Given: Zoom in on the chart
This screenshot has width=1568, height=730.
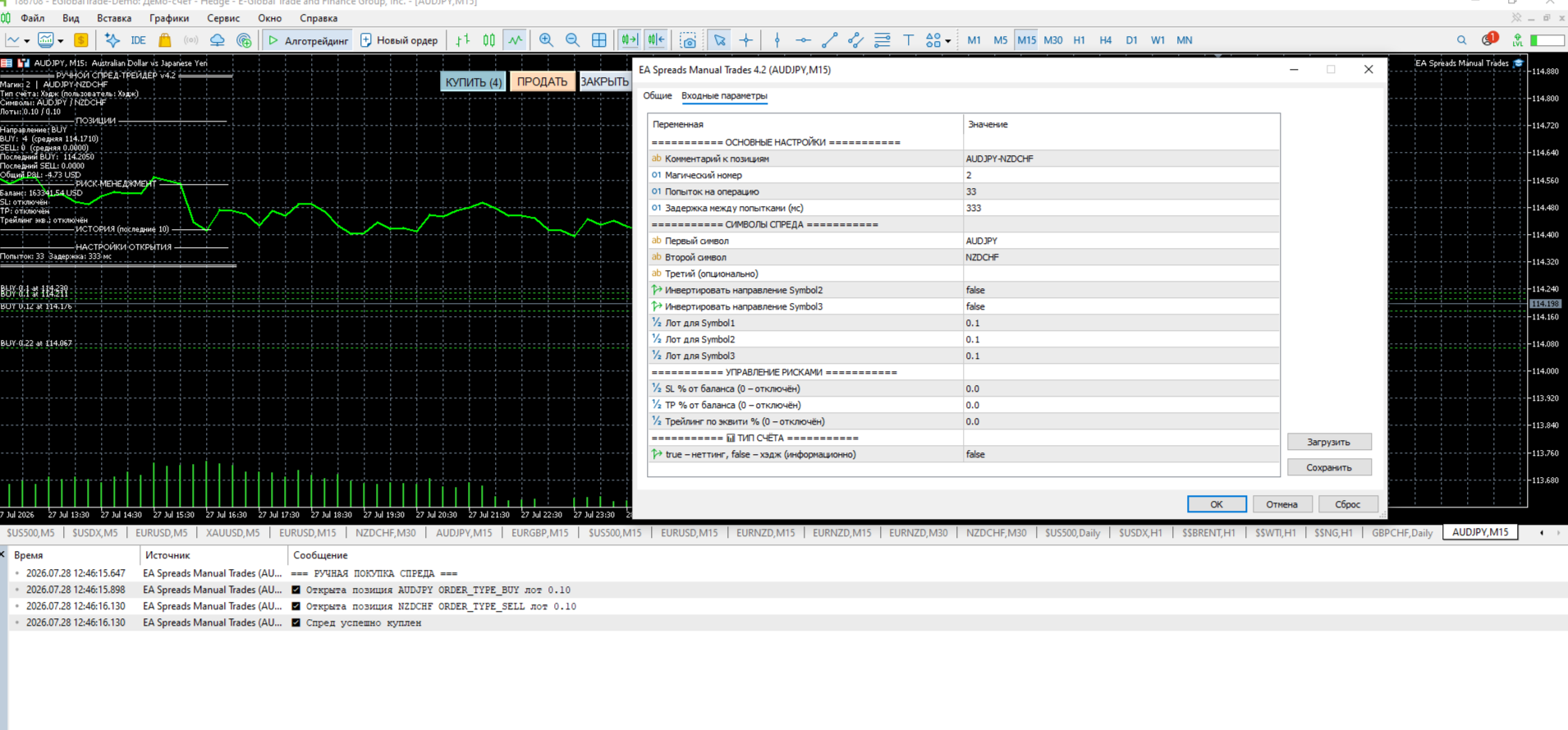Looking at the screenshot, I should [546, 40].
